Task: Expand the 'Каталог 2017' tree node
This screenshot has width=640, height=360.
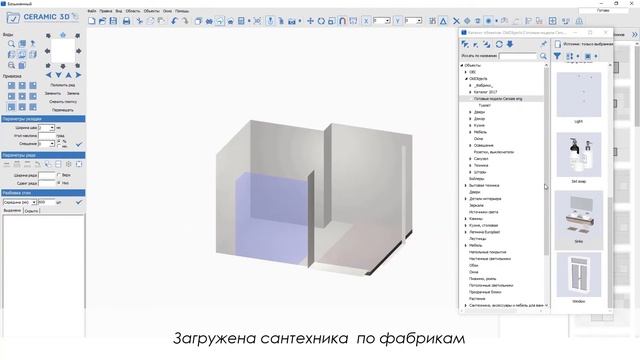Action: [x=470, y=92]
